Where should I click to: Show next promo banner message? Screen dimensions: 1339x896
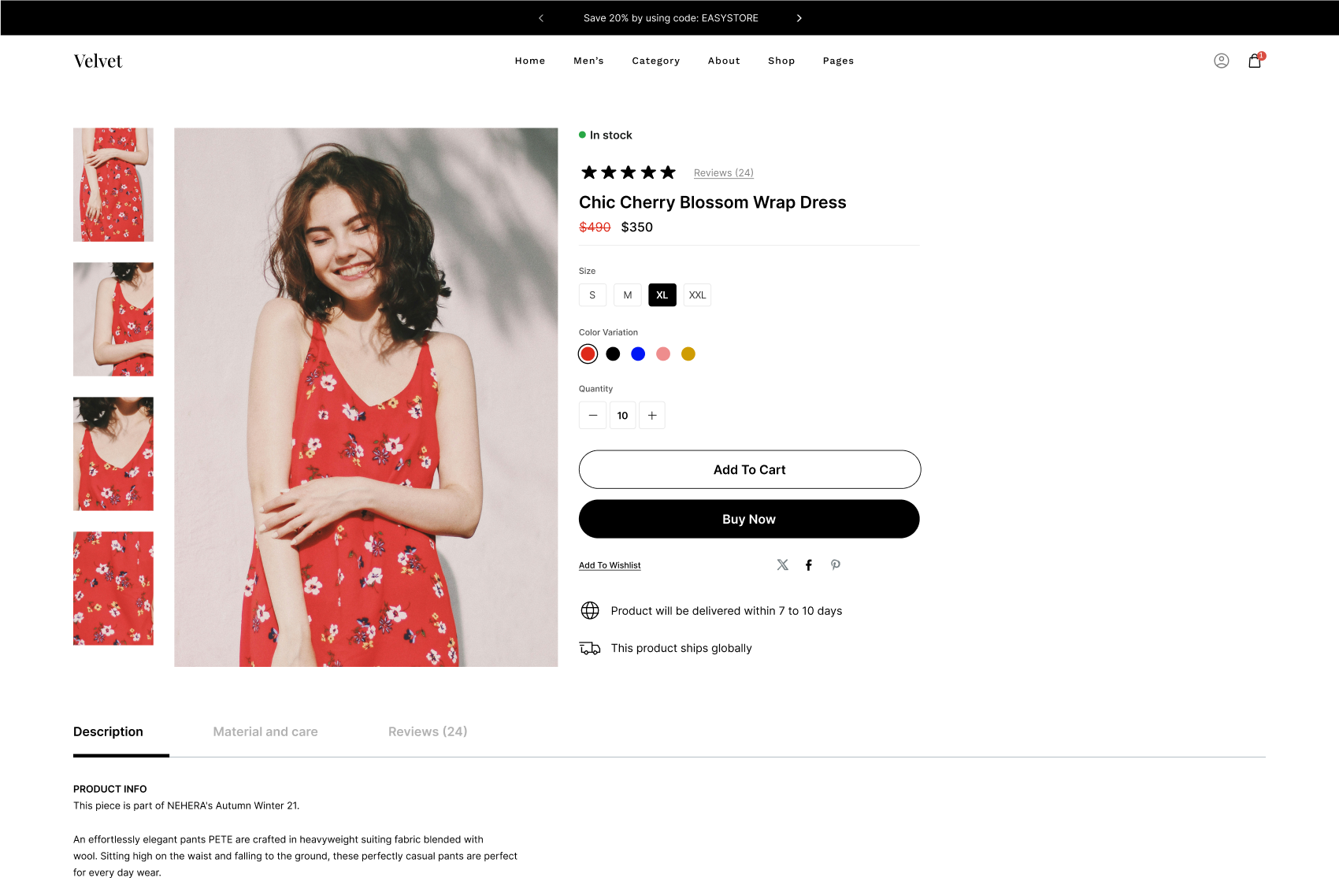point(799,18)
